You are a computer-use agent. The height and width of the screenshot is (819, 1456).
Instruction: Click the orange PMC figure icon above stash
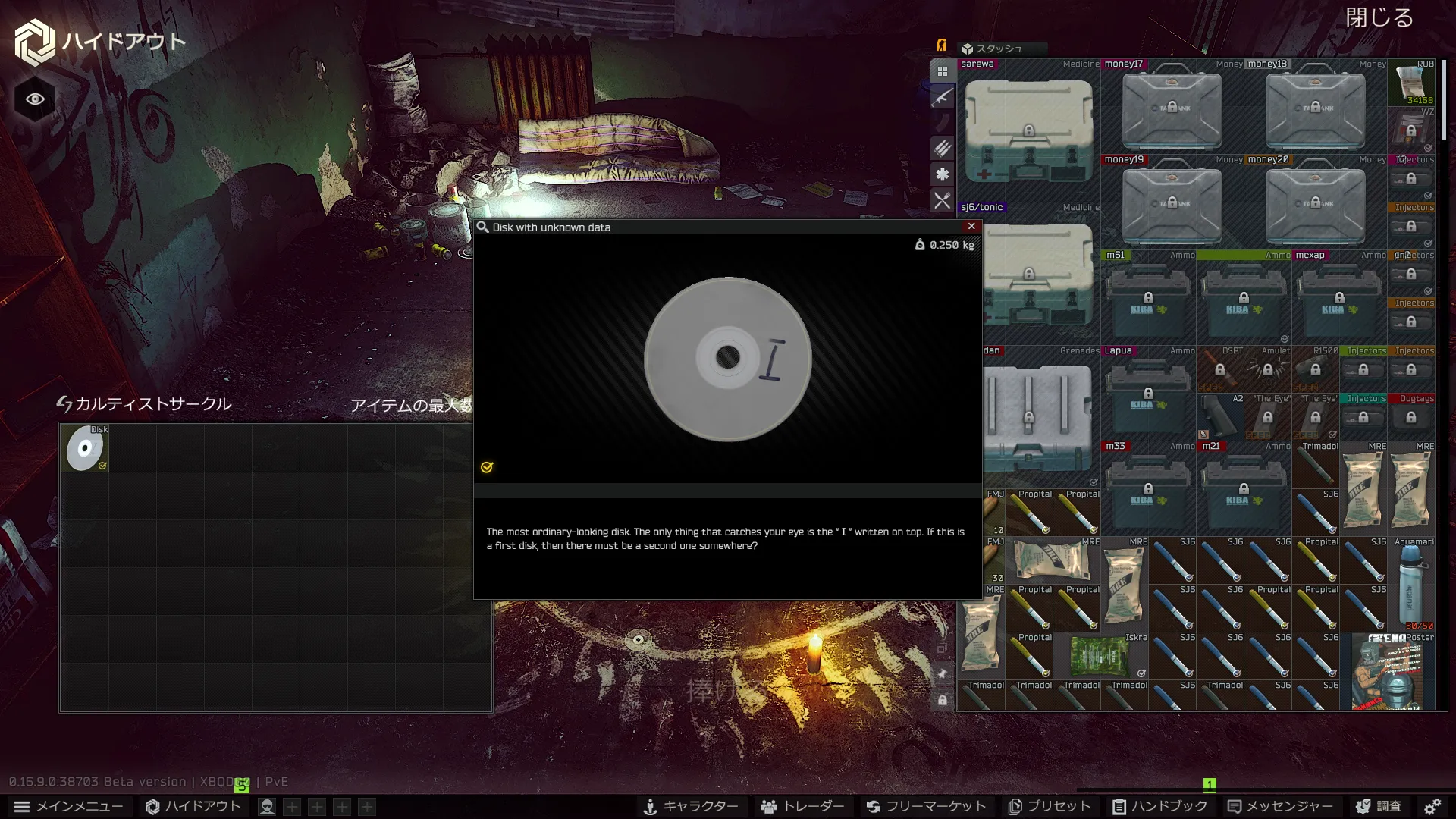(x=941, y=45)
